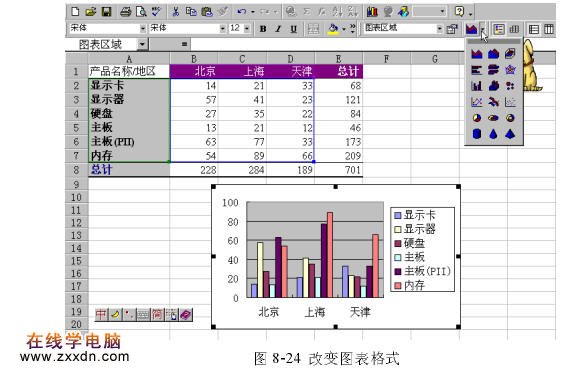561x369 pixels.
Task: Toggle the chart Data Table button
Action: tap(514, 29)
